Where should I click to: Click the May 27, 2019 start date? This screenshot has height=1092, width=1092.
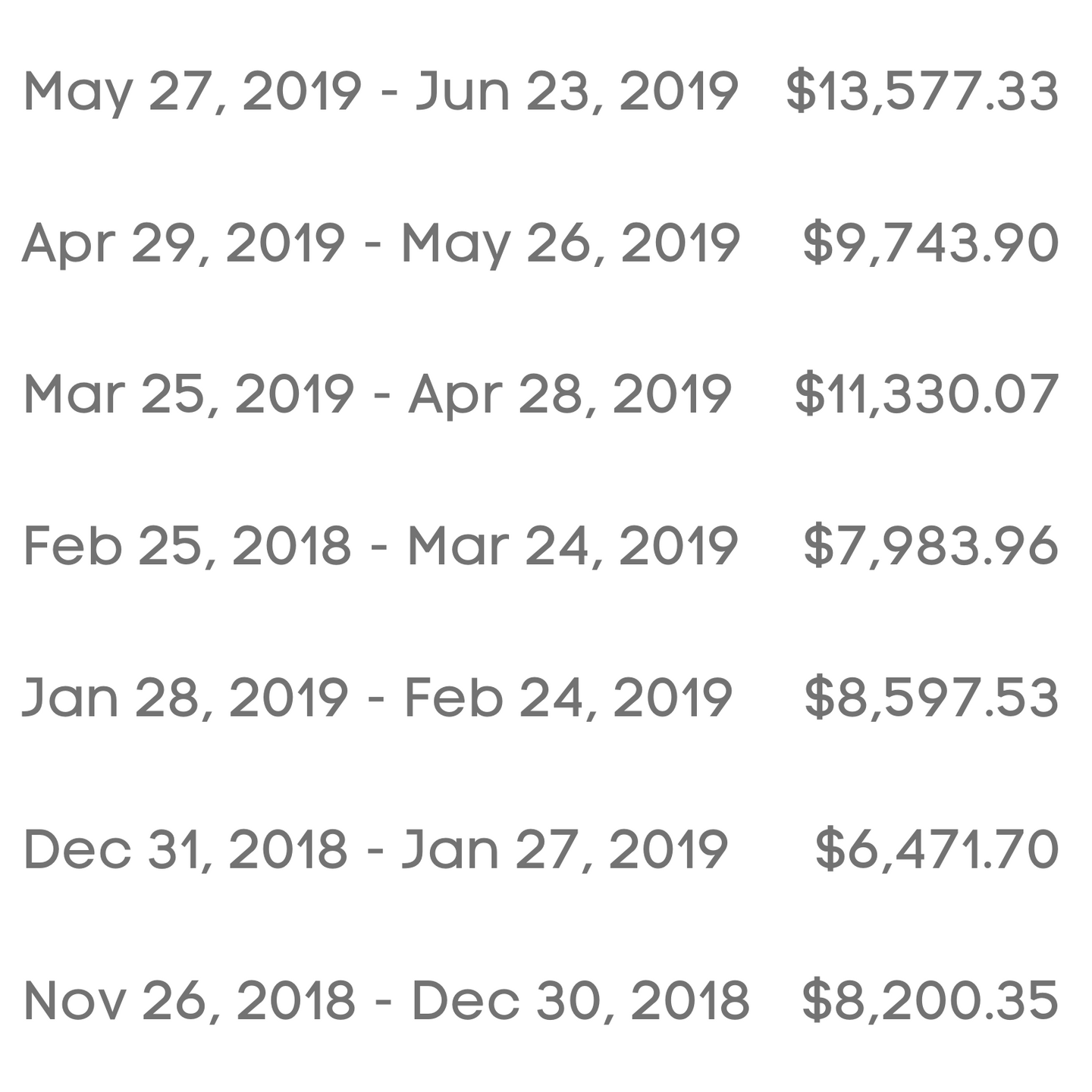(193, 92)
